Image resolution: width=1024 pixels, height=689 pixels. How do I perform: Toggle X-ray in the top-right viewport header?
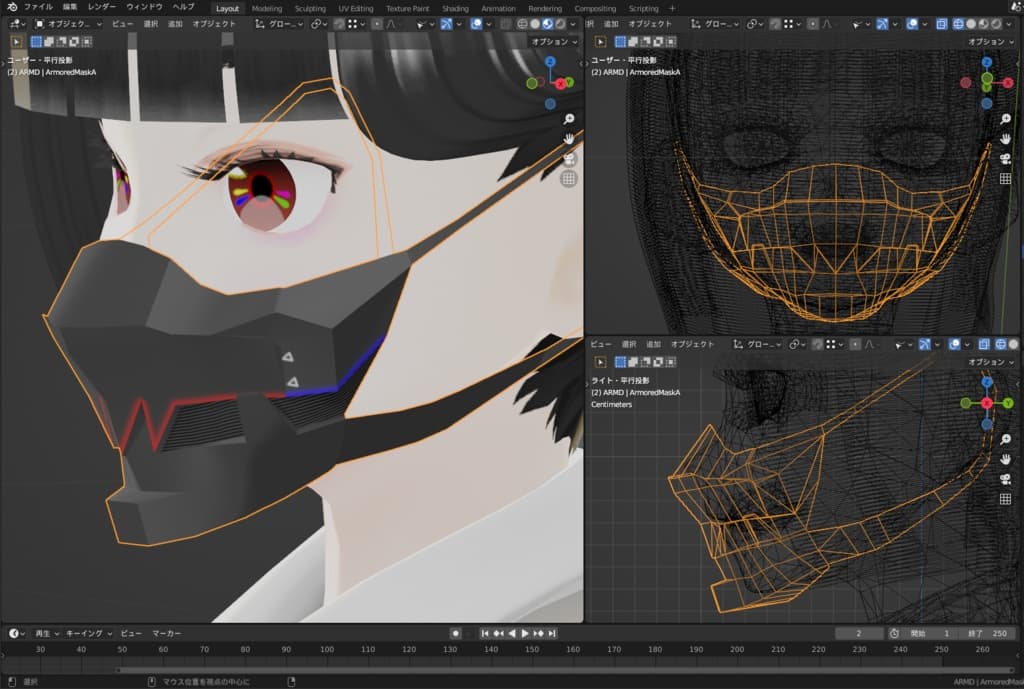(941, 23)
